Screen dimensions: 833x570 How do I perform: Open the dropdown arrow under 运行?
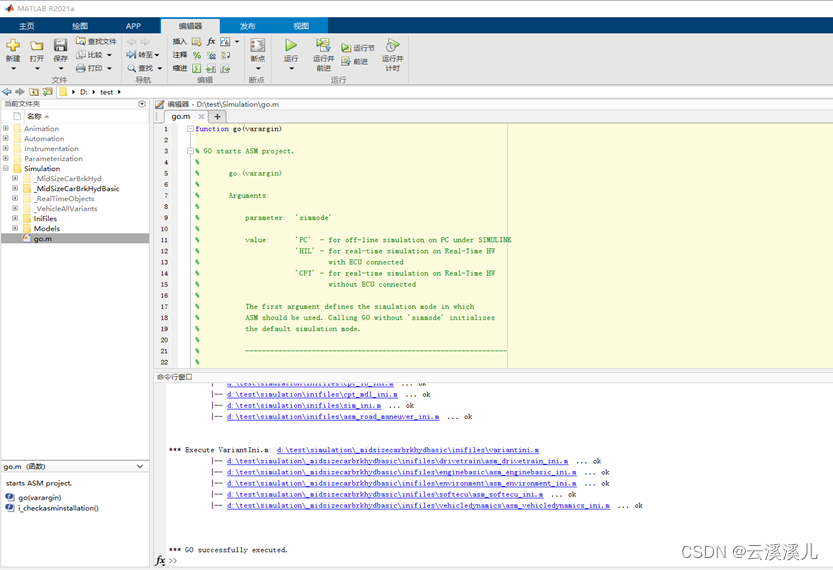click(x=291, y=69)
